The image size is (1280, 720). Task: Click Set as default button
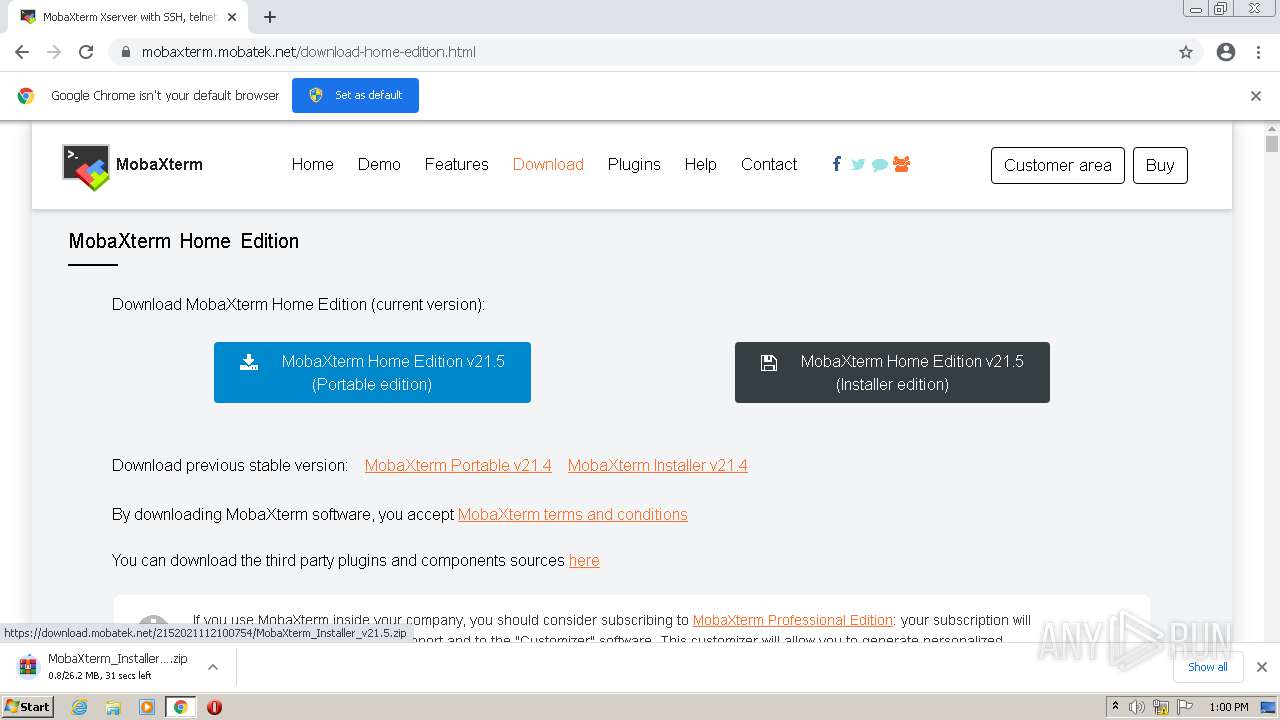(355, 95)
